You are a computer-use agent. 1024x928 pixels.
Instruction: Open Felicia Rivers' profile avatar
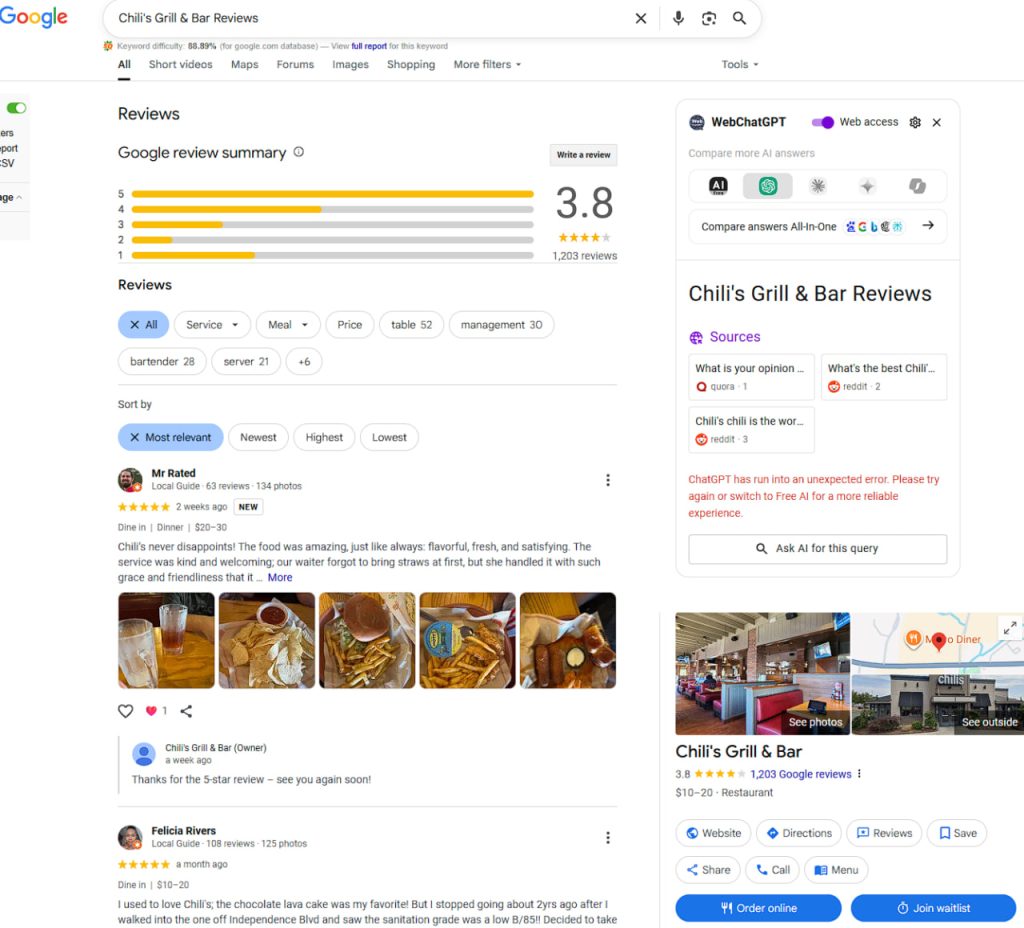130,837
